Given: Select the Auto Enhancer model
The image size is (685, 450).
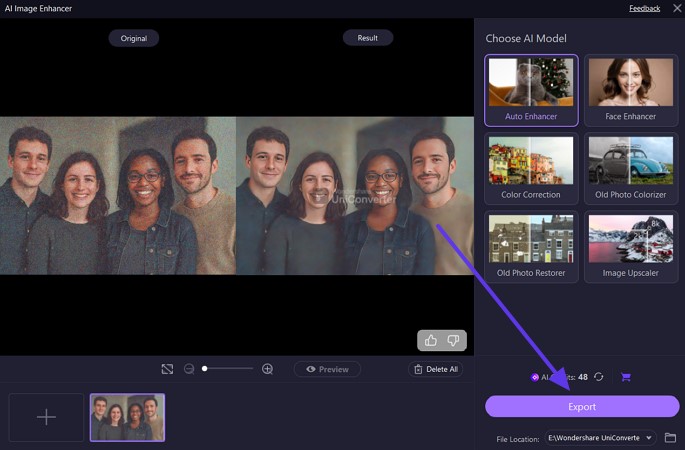Looking at the screenshot, I should coord(531,90).
